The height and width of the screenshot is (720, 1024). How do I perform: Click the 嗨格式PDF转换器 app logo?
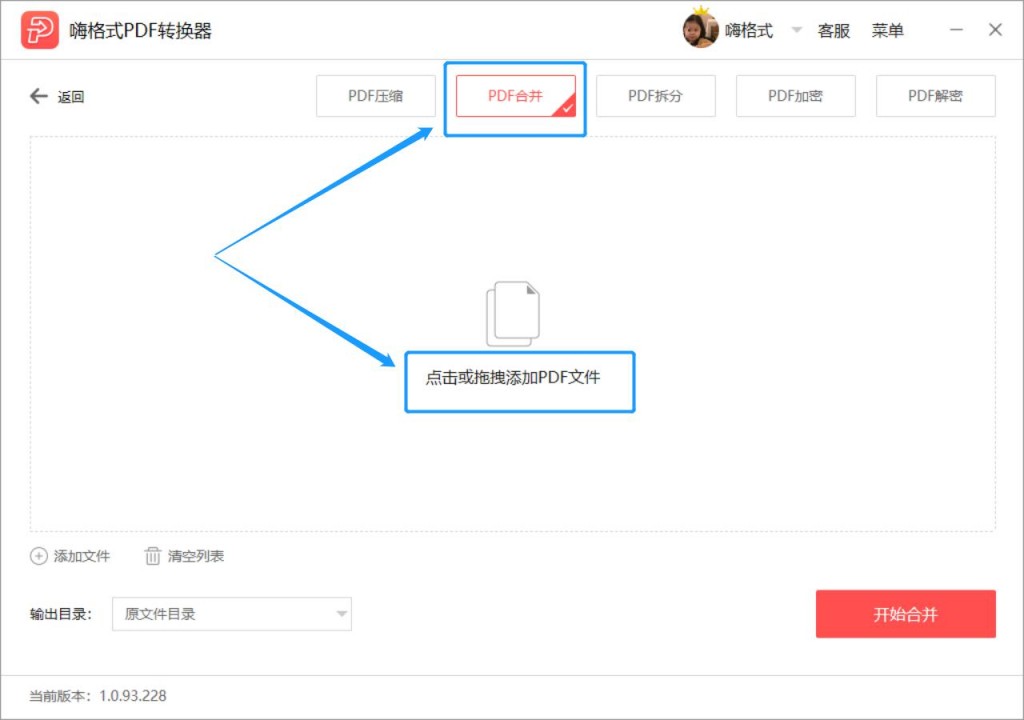[39, 30]
